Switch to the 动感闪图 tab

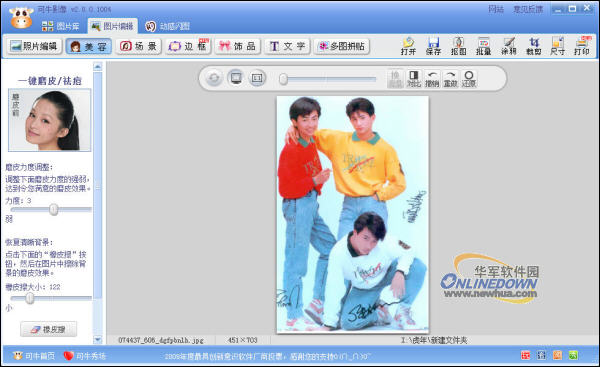tap(167, 26)
